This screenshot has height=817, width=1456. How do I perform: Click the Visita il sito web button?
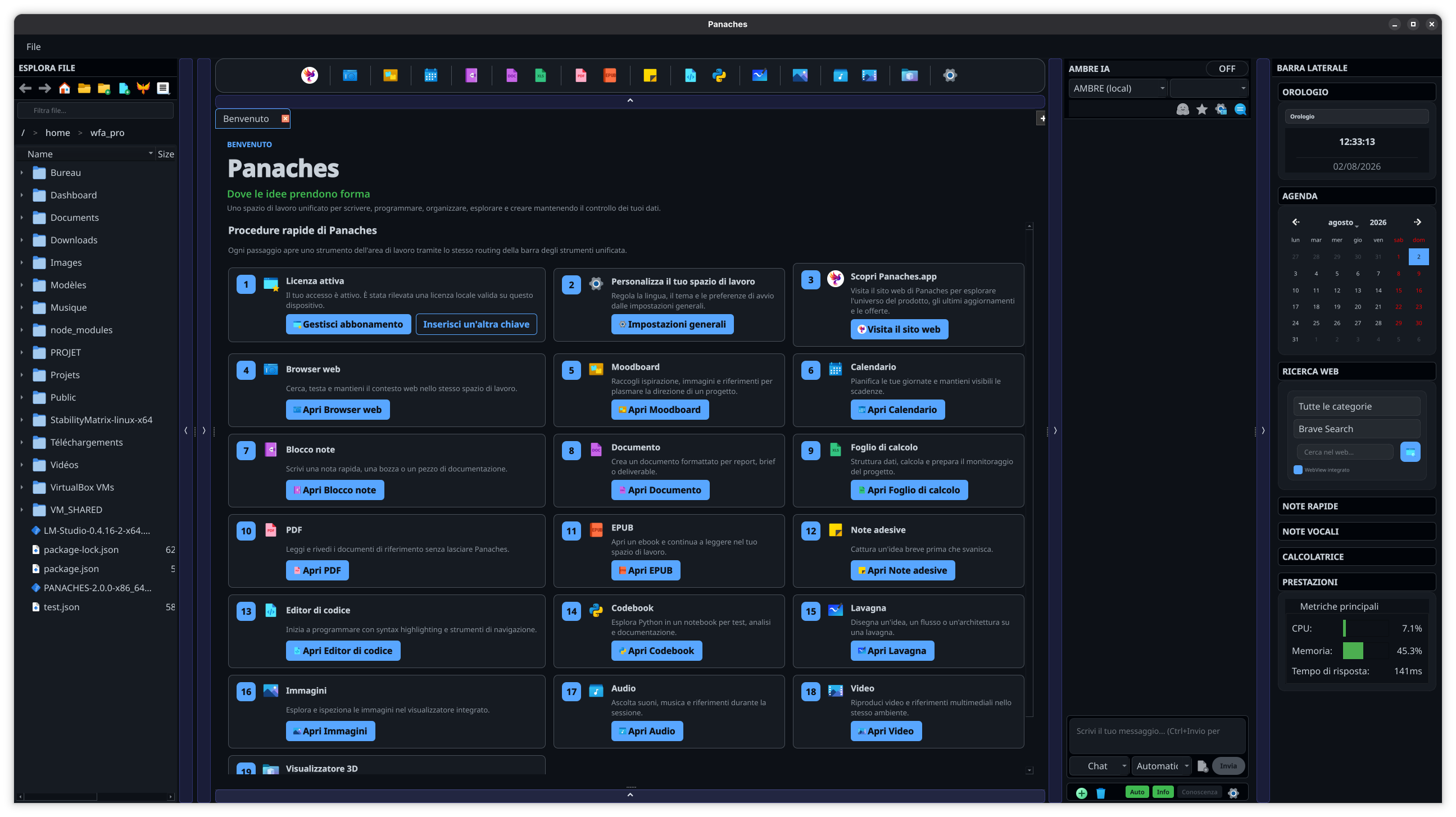(x=899, y=329)
